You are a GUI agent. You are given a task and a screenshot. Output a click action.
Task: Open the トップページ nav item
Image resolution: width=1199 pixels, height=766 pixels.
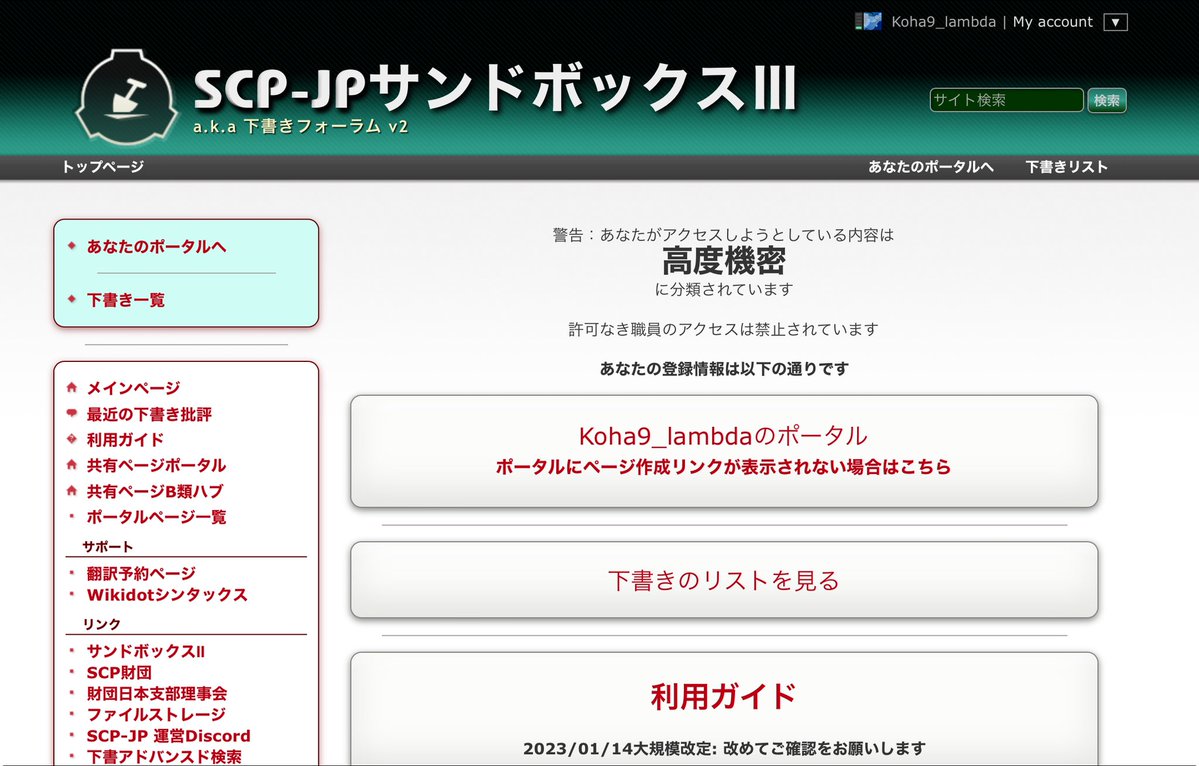(102, 167)
